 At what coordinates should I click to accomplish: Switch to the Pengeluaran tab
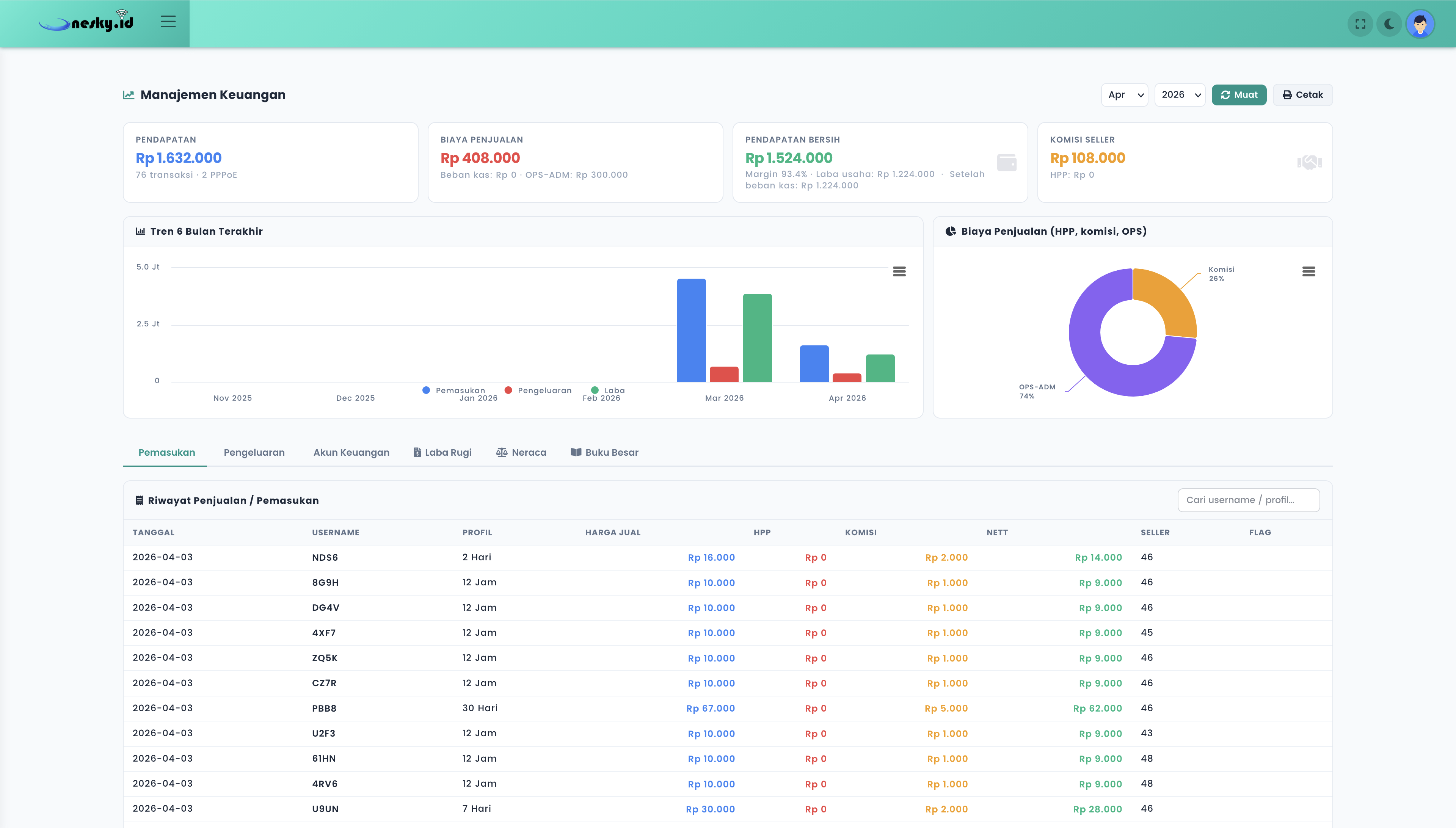point(254,453)
